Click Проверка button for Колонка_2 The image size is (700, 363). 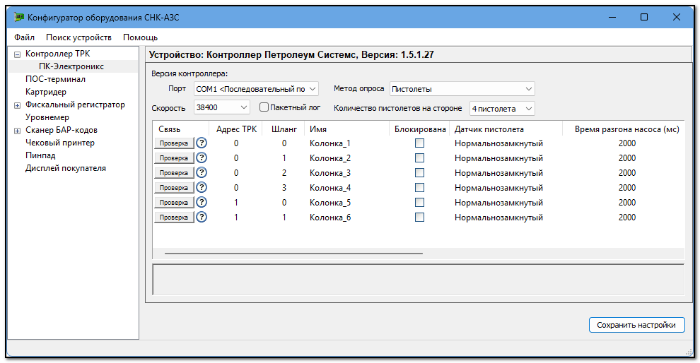tap(174, 158)
